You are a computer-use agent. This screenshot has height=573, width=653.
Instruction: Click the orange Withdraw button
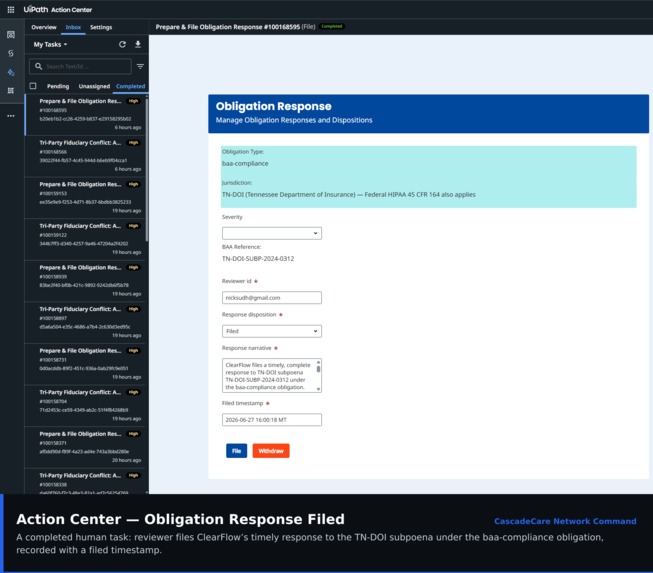pyautogui.click(x=271, y=451)
